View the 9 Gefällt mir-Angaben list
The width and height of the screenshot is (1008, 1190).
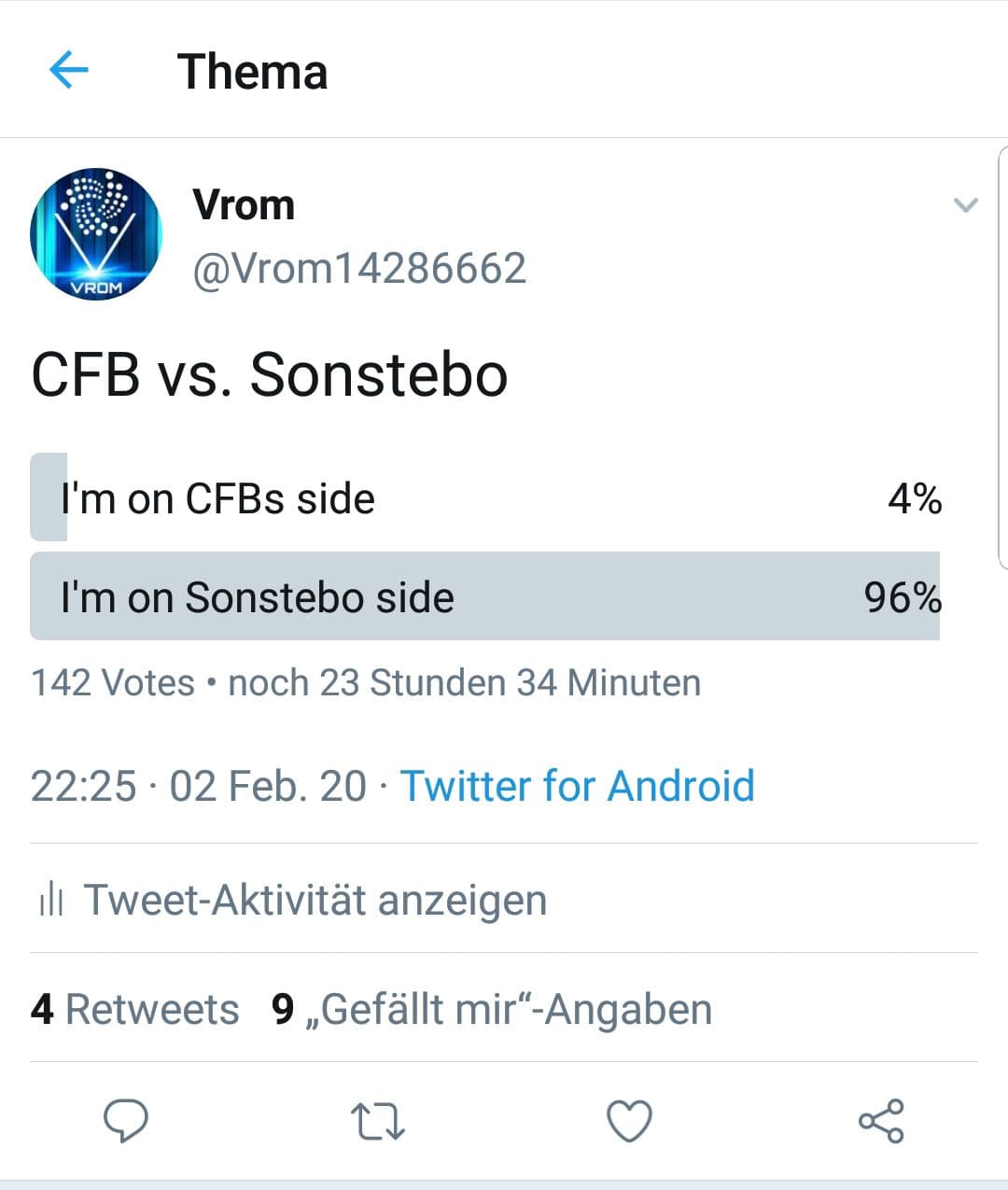pos(492,1010)
